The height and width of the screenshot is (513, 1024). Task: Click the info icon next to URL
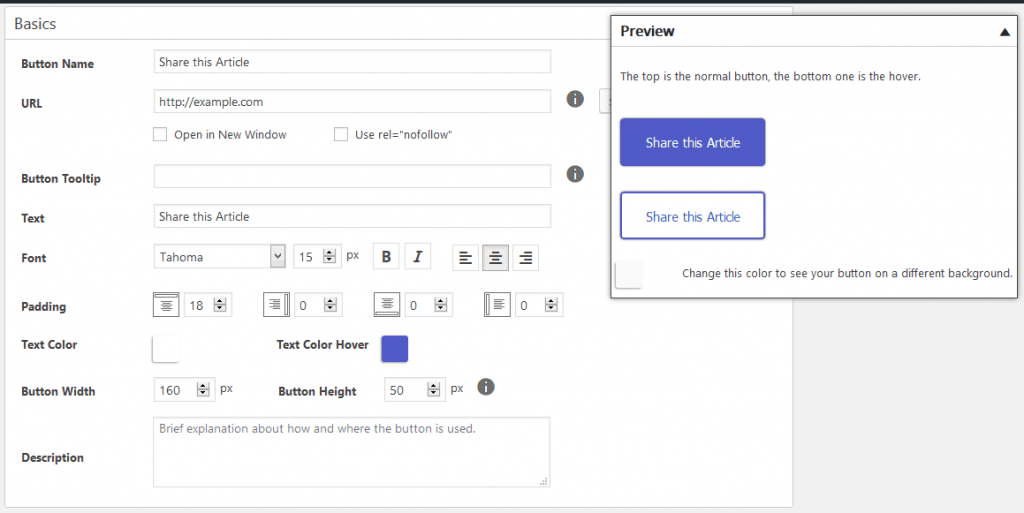[575, 100]
